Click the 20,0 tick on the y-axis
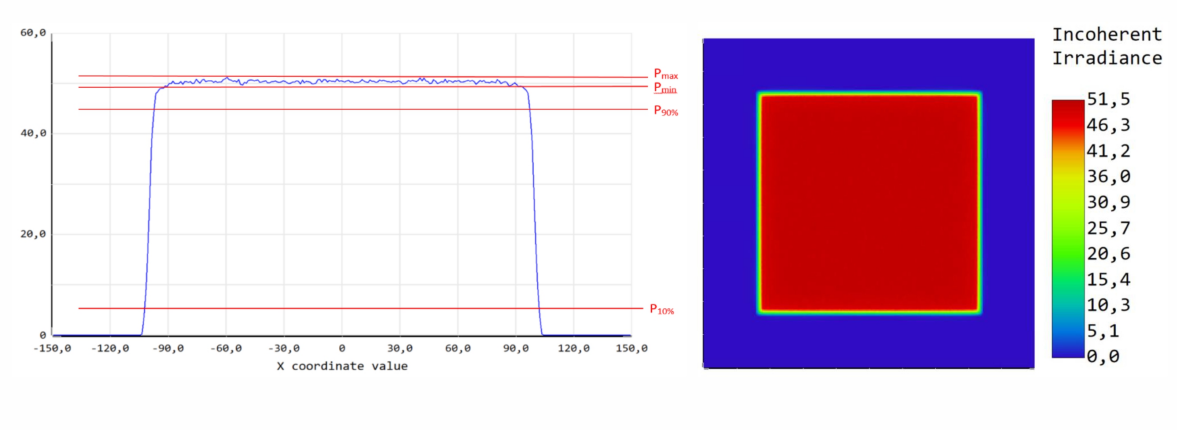The image size is (1177, 430). [34, 234]
